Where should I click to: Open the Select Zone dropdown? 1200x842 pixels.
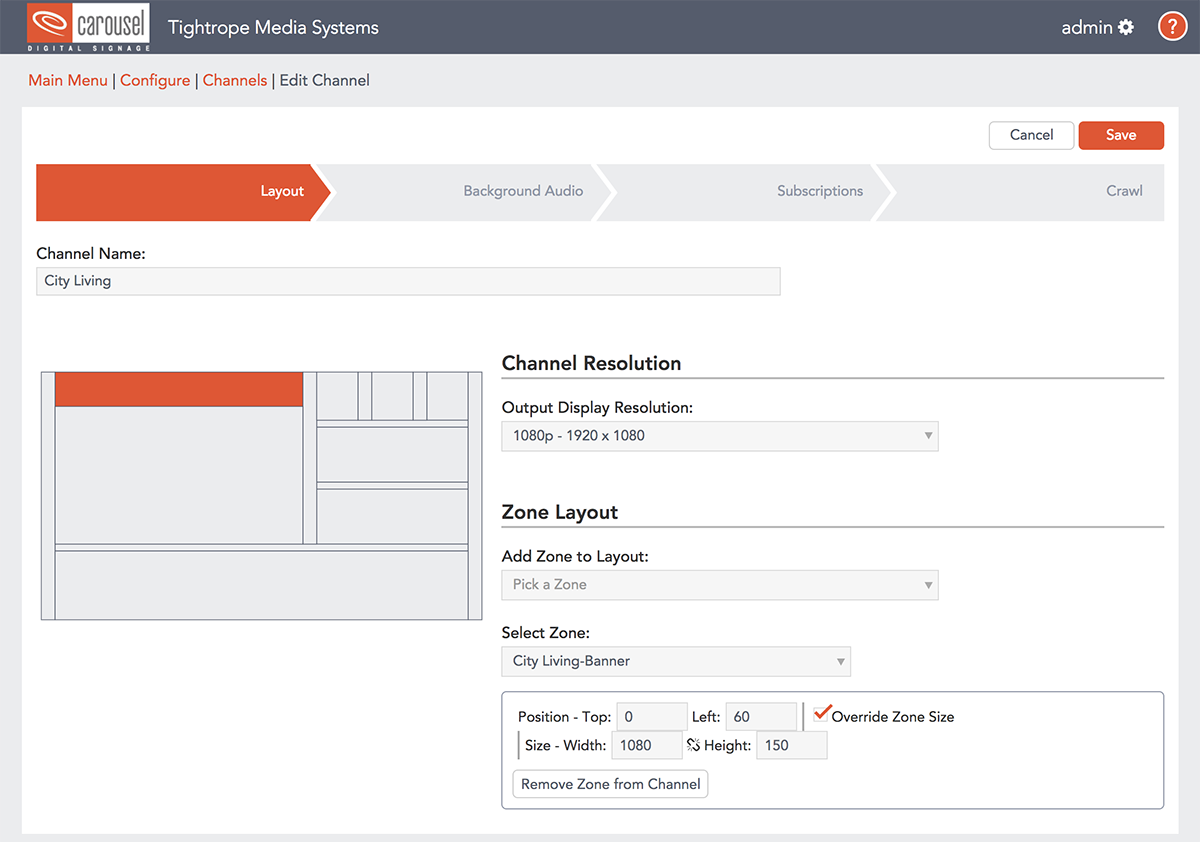[675, 661]
